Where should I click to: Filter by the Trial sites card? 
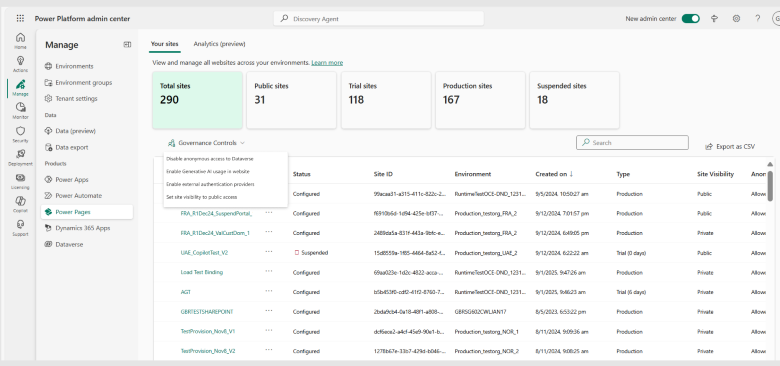[x=386, y=100]
